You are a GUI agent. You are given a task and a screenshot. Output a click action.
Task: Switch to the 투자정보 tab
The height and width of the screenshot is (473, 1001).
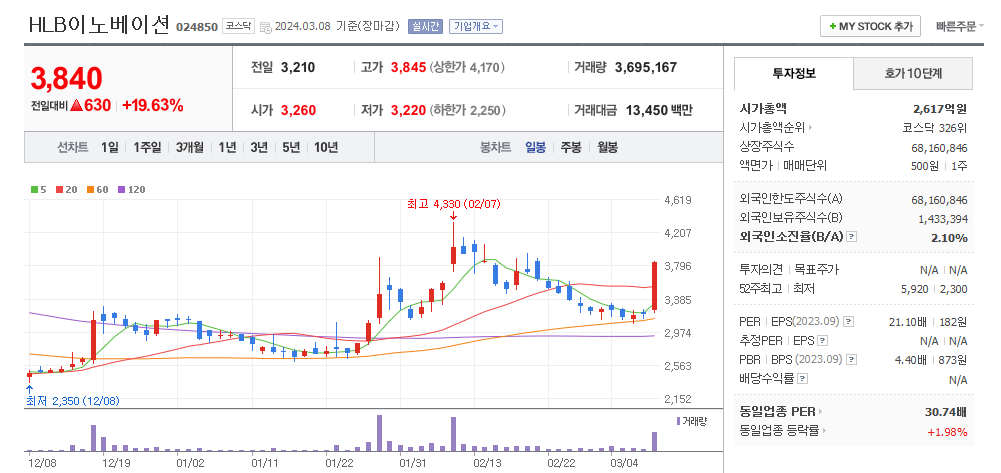(x=794, y=73)
